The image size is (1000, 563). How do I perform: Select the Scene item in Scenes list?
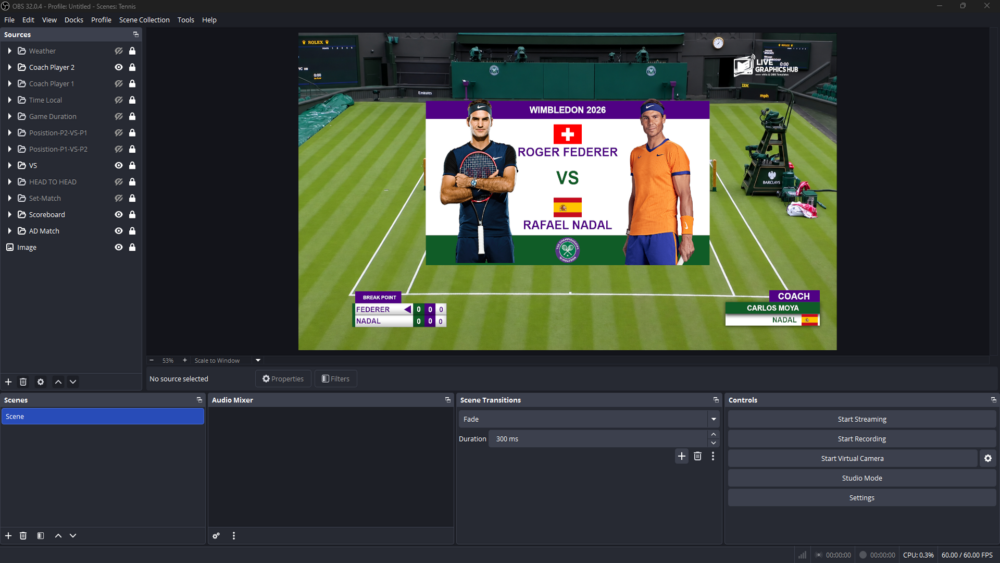pos(103,416)
